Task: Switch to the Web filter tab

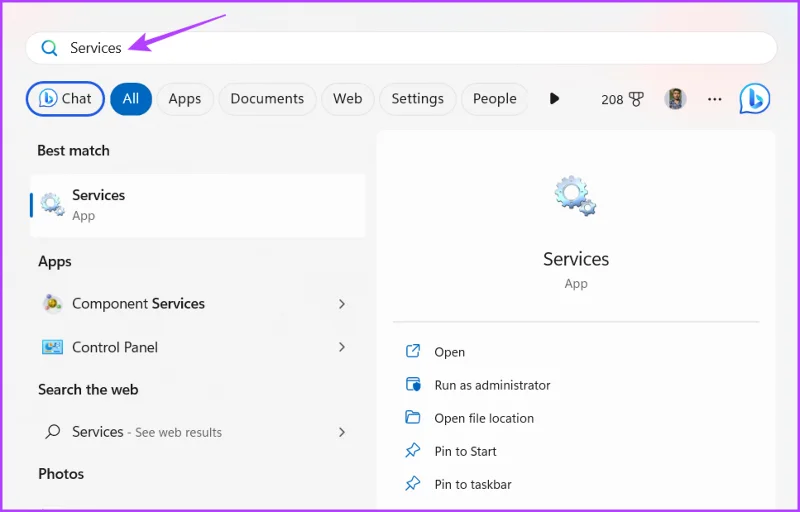Action: [x=347, y=99]
